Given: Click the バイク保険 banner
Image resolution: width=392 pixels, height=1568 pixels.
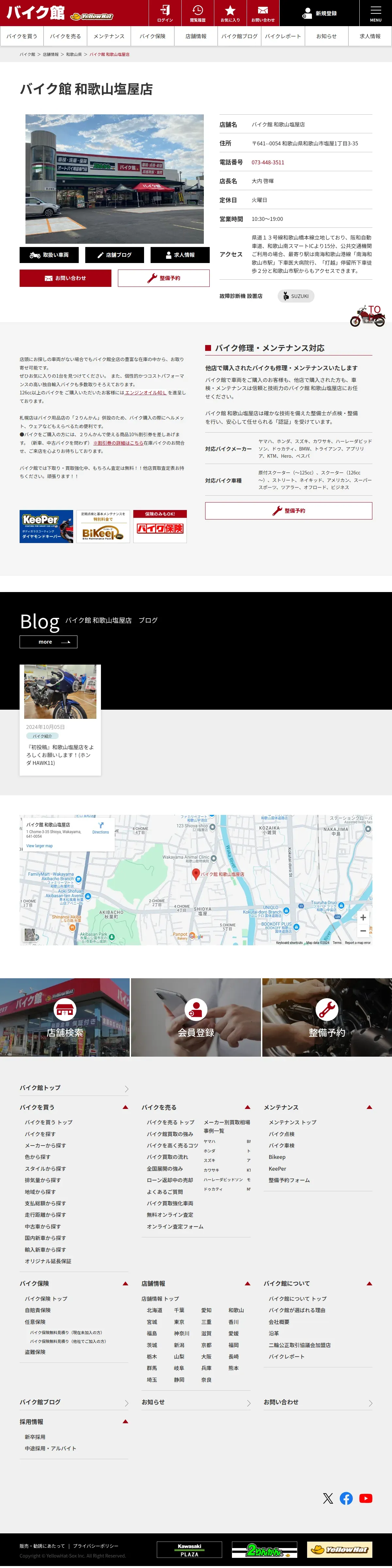Looking at the screenshot, I should coord(160,526).
